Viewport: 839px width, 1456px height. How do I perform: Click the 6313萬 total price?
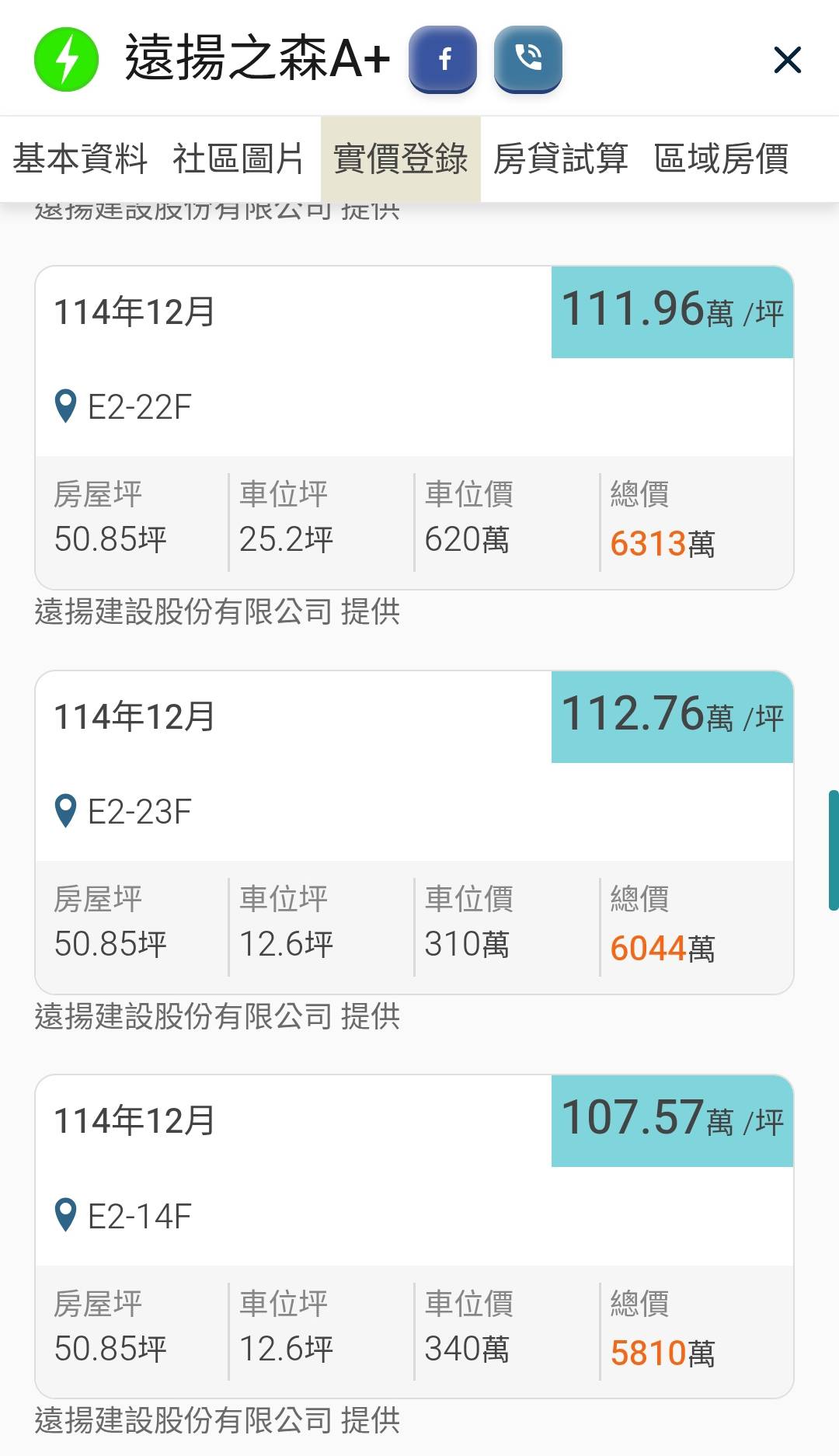pyautogui.click(x=662, y=544)
